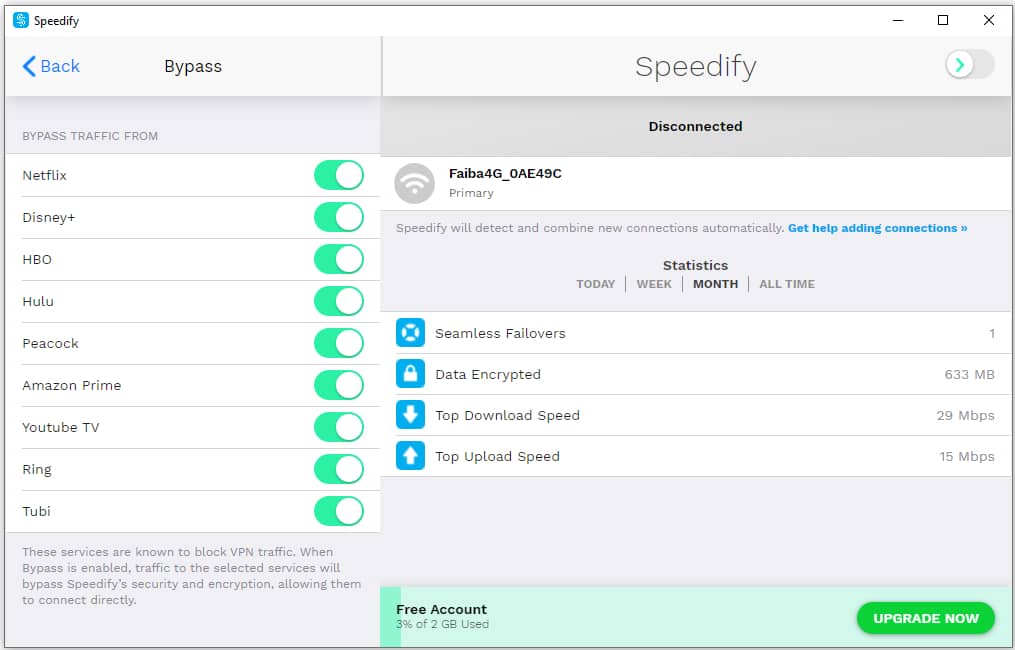Click the Seamless Failovers count value 1
The height and width of the screenshot is (650, 1015).
[992, 333]
